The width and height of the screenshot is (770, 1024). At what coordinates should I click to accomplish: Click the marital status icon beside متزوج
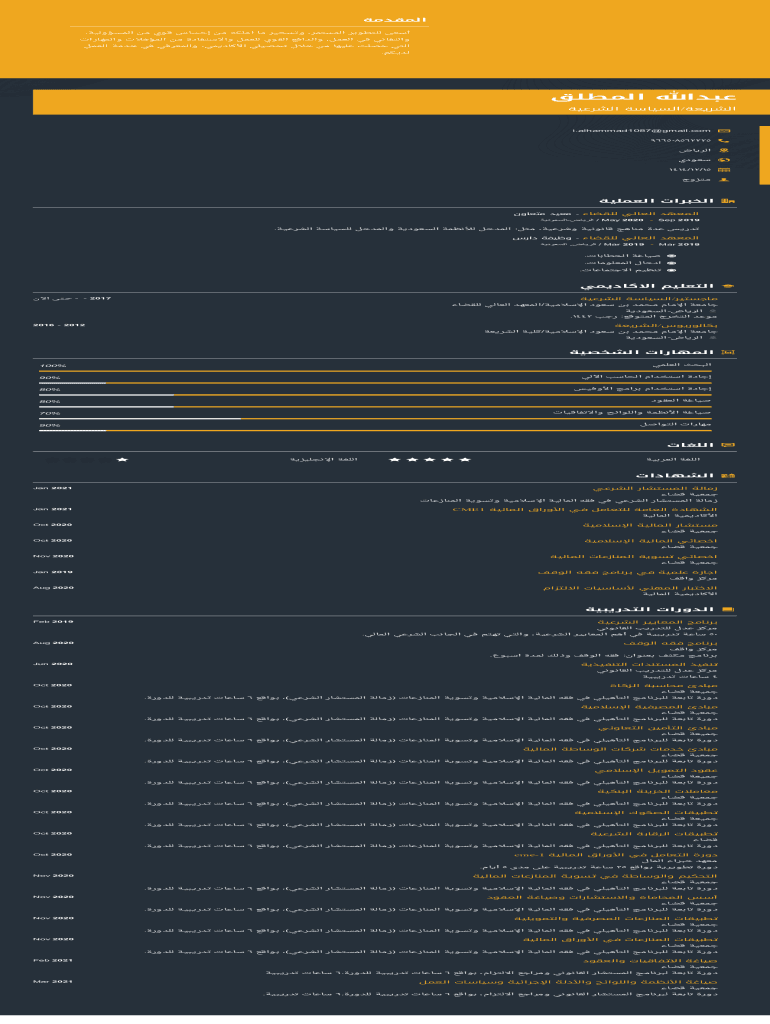724,181
